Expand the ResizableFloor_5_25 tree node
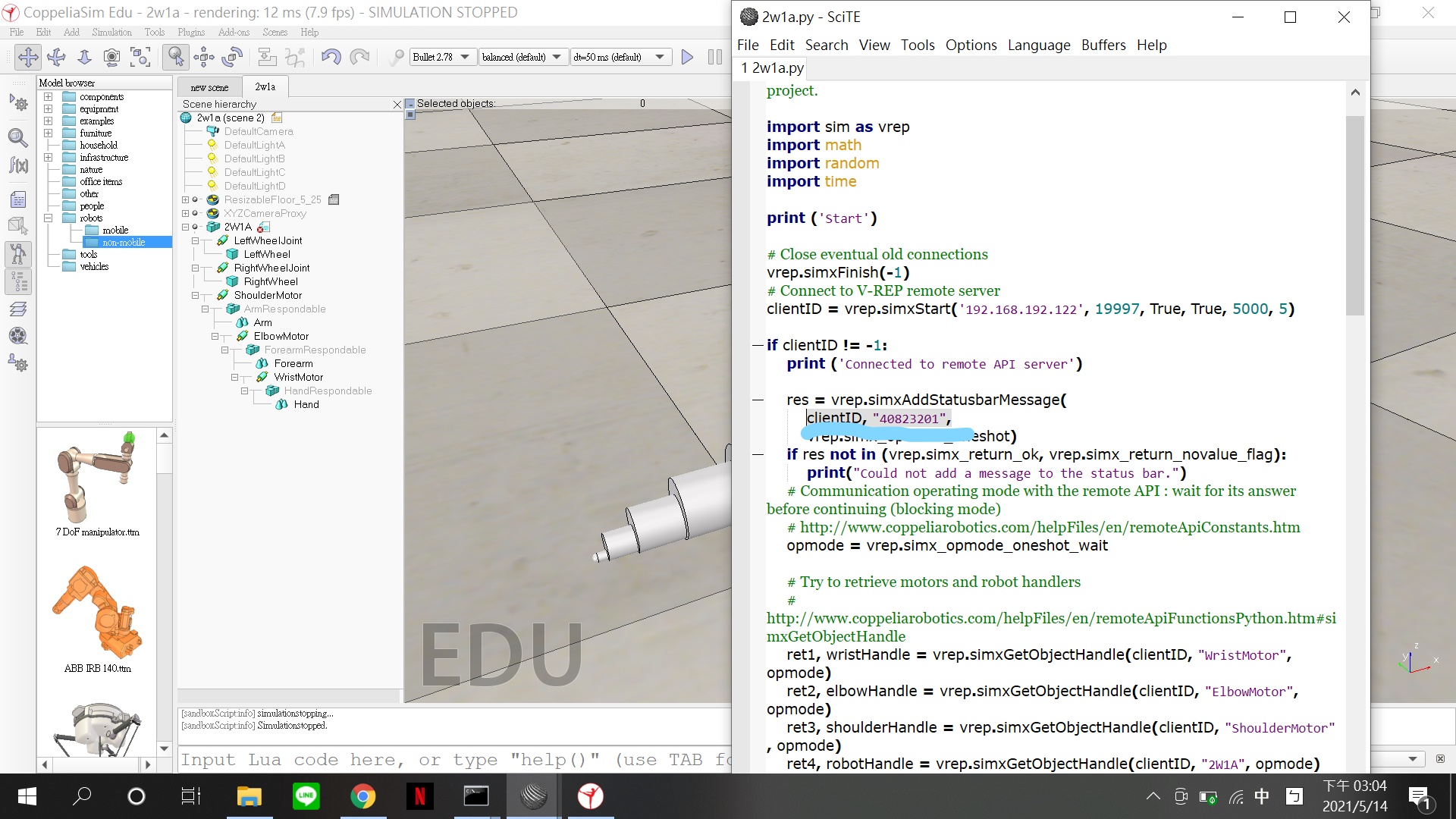The image size is (1456, 819). click(185, 200)
